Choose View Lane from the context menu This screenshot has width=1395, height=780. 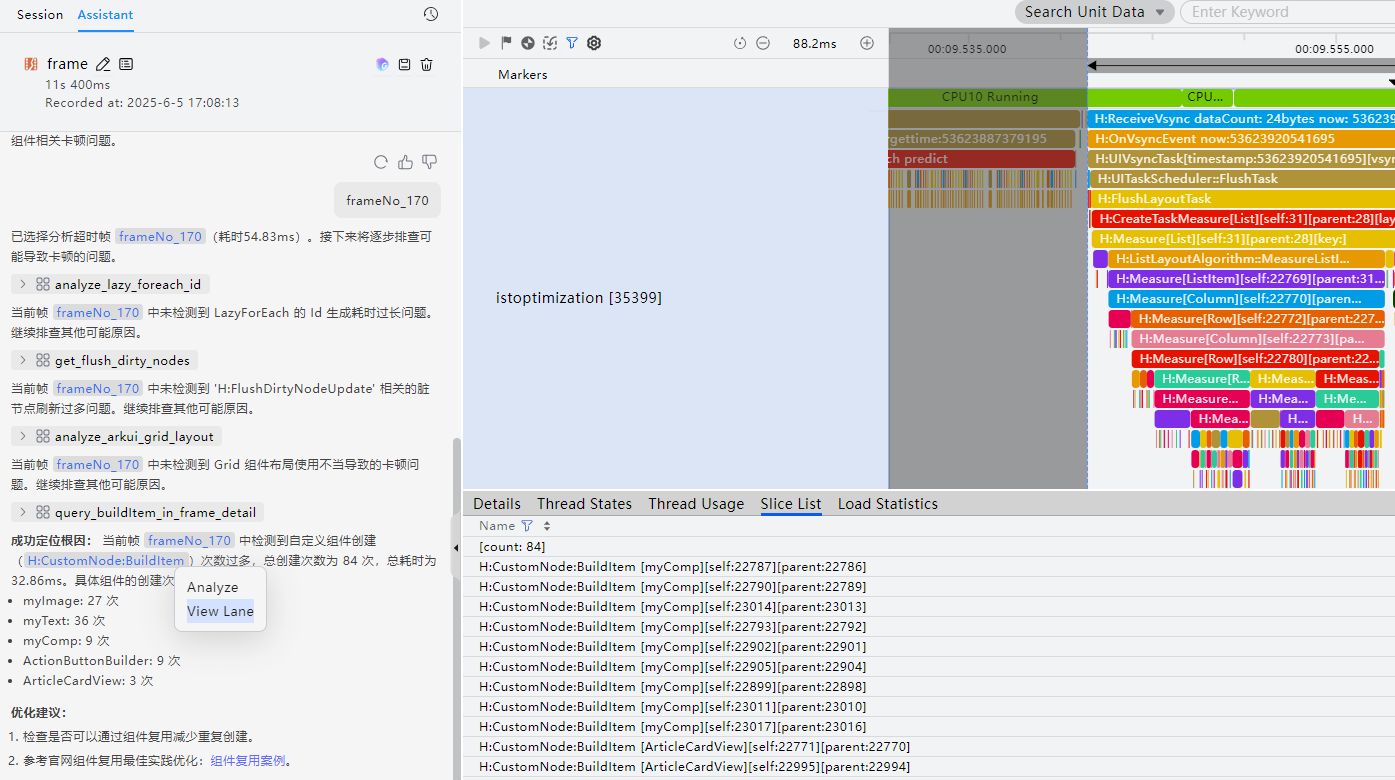219,610
